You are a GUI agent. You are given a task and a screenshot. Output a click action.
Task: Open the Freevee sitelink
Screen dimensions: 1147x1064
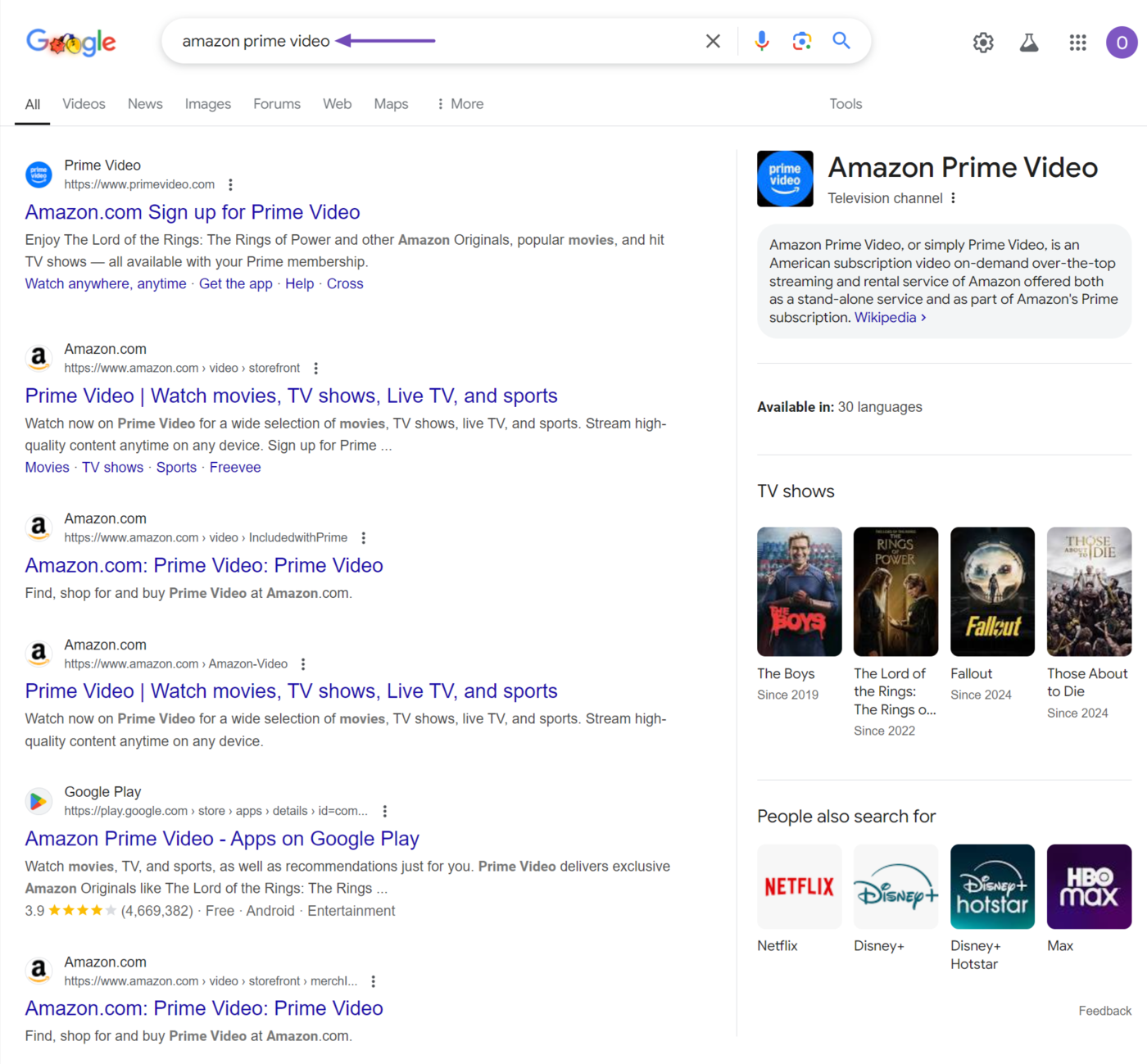tap(235, 467)
